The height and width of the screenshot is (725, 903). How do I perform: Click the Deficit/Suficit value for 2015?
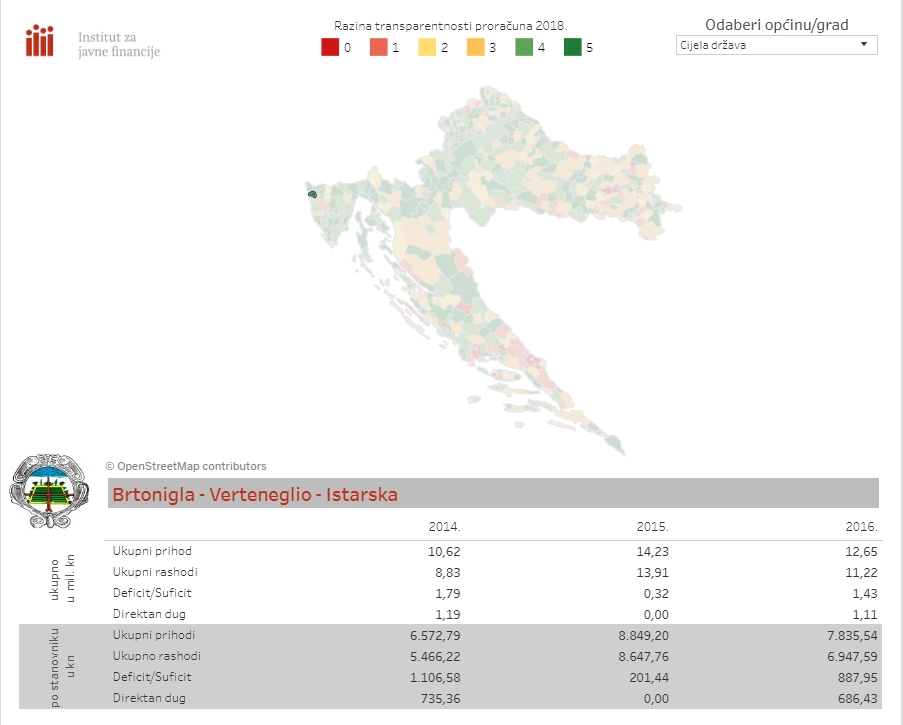point(656,592)
